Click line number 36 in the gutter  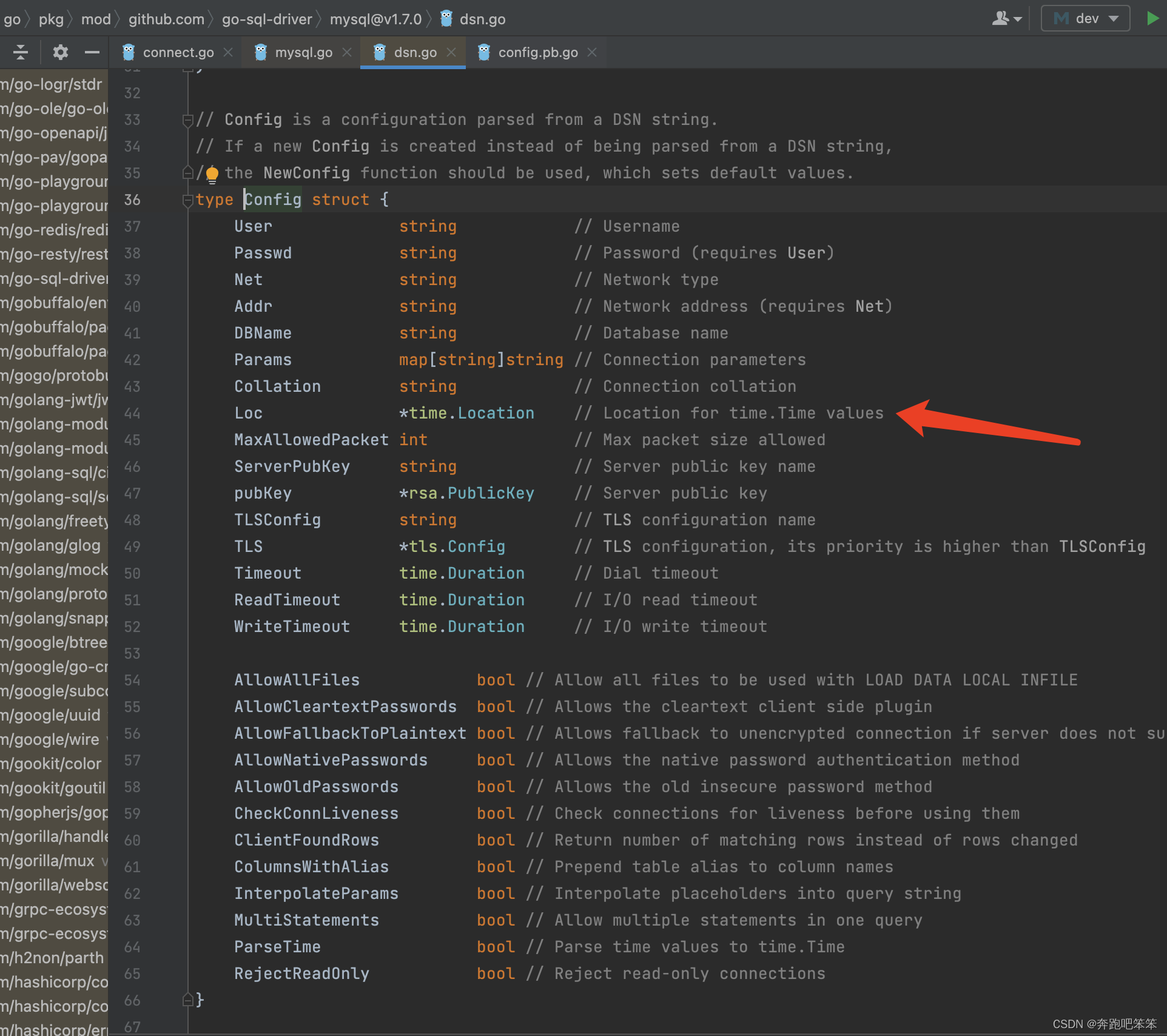[132, 200]
